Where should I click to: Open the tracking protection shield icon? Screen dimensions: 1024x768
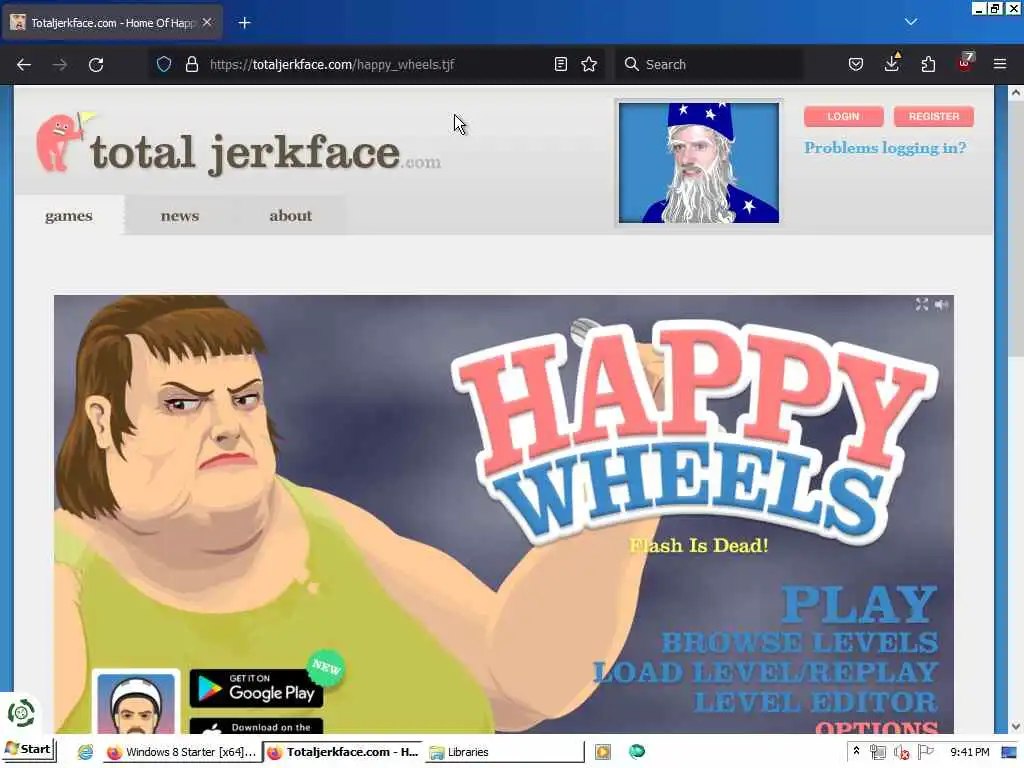coord(164,64)
